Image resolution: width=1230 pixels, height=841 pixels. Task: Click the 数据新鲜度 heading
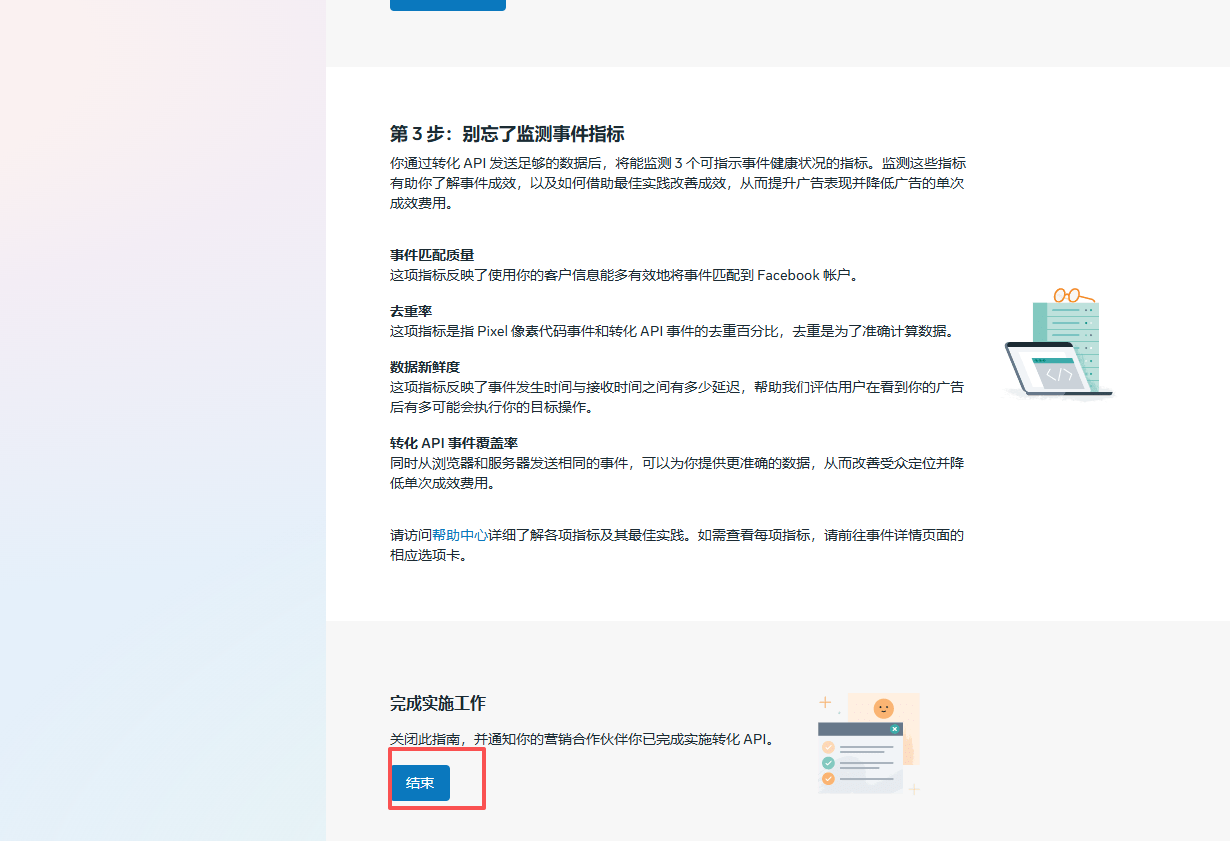[425, 367]
